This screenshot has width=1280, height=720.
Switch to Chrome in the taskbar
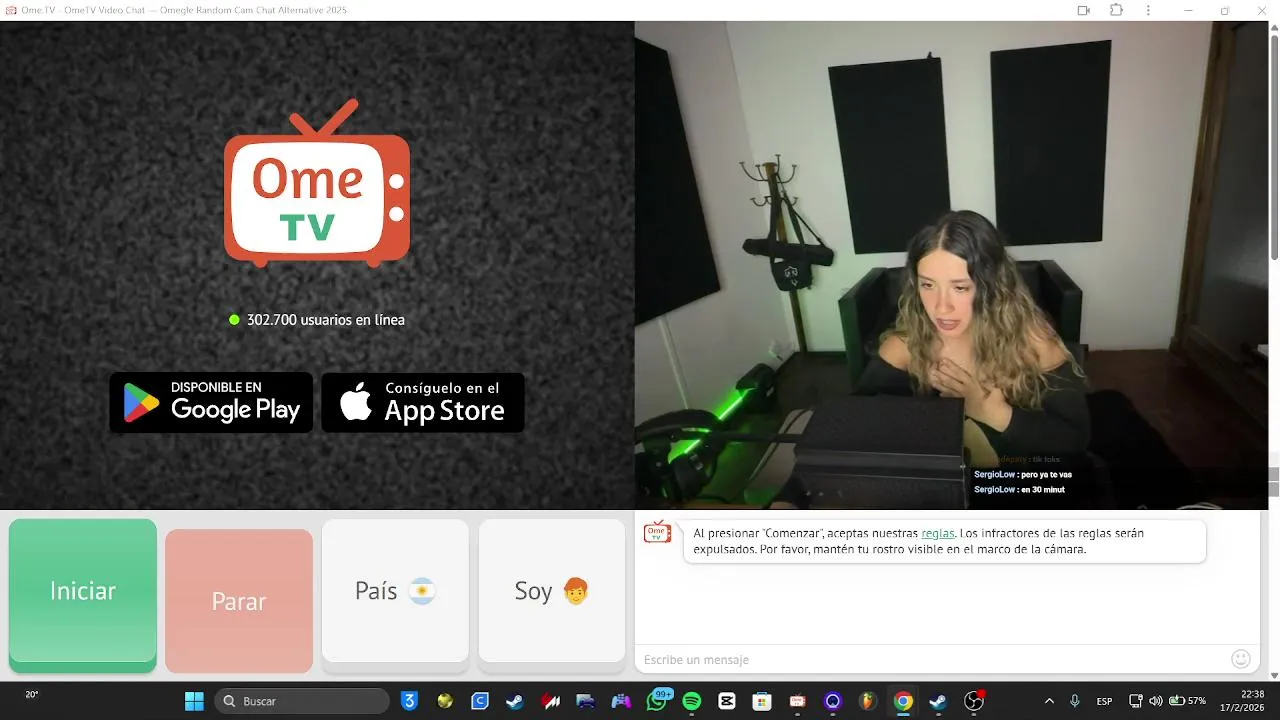click(903, 701)
